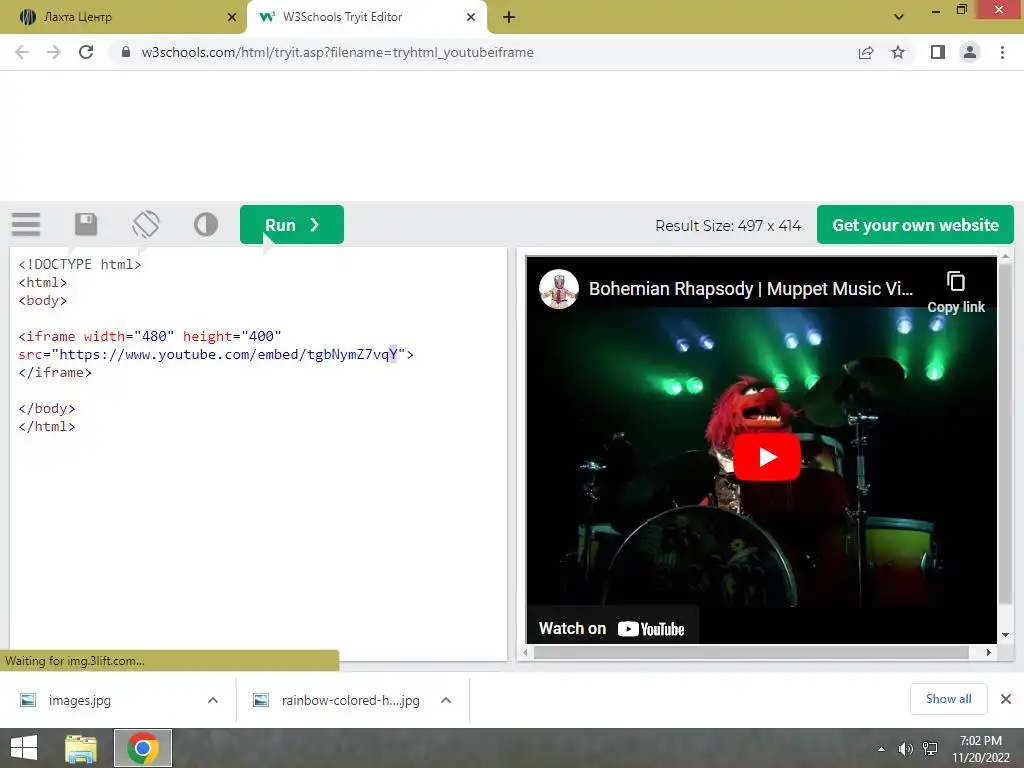Viewport: 1024px width, 768px height.
Task: Click the Muppets channel avatar
Action: (x=558, y=289)
